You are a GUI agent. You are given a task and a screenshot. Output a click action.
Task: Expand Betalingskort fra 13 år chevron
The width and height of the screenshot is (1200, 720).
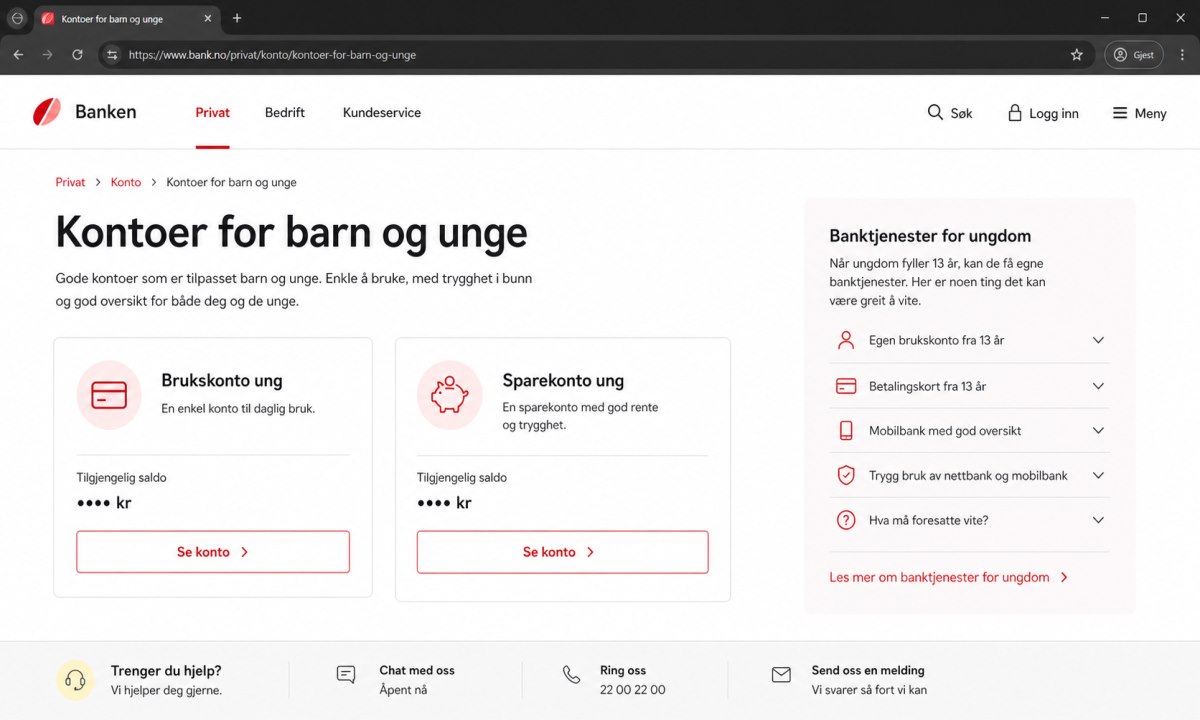(1098, 386)
